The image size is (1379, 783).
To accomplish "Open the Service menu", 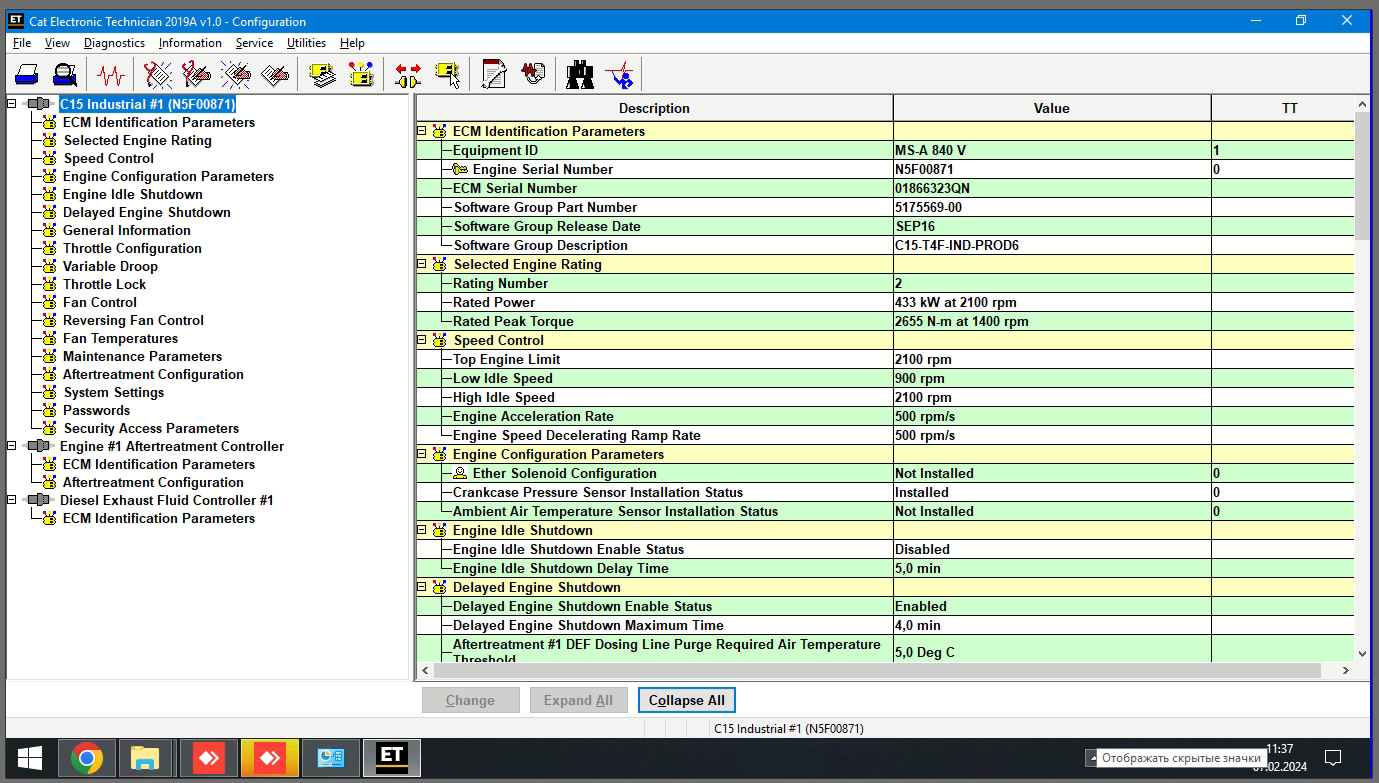I will [254, 43].
